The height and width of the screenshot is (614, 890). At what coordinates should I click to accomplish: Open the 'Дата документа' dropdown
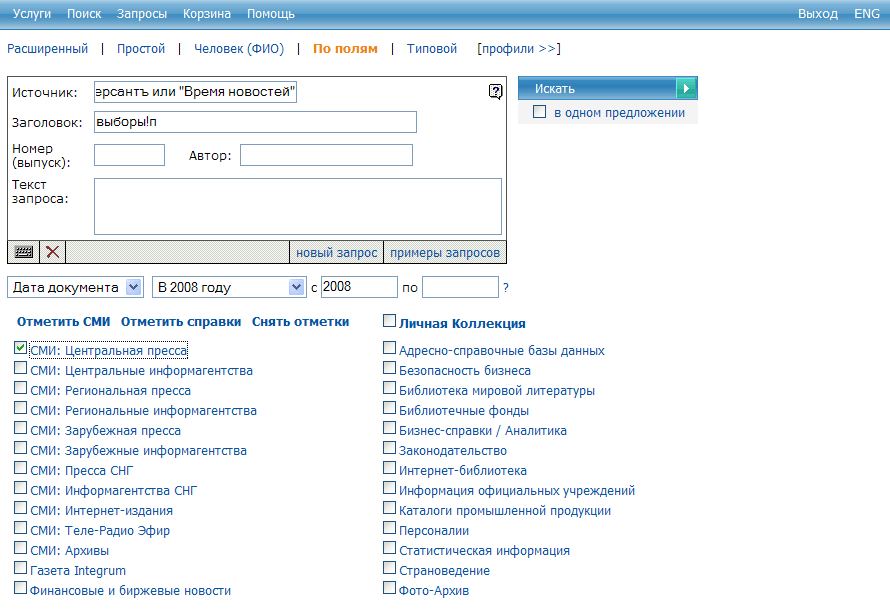[x=135, y=287]
